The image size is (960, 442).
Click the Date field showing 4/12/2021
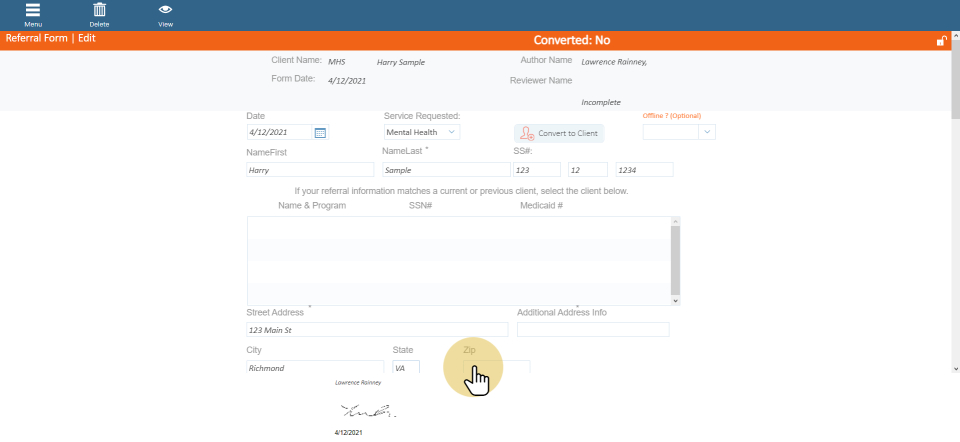(280, 132)
